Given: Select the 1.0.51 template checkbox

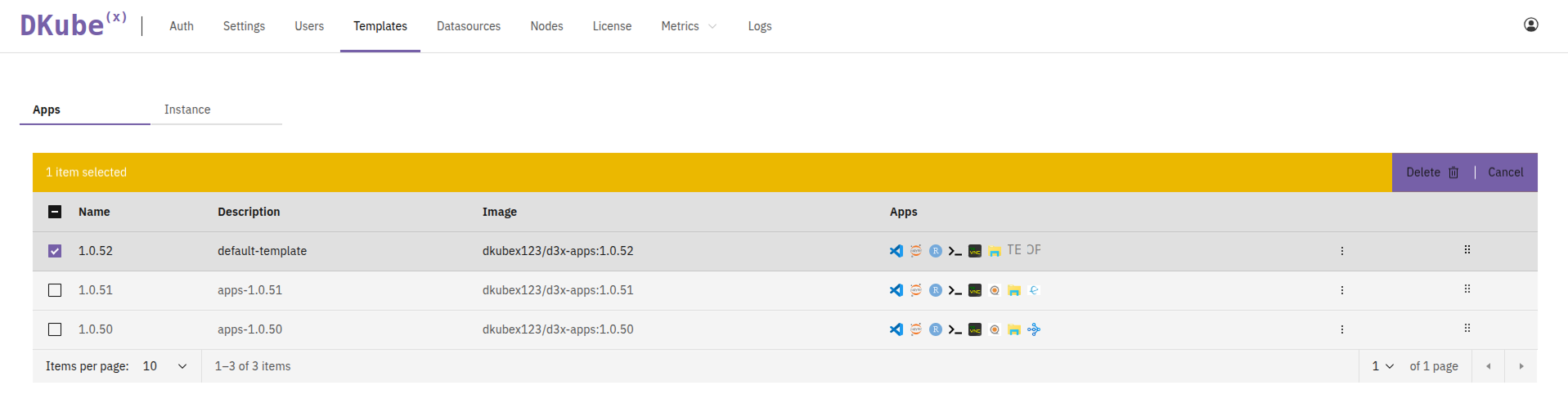Looking at the screenshot, I should [55, 290].
